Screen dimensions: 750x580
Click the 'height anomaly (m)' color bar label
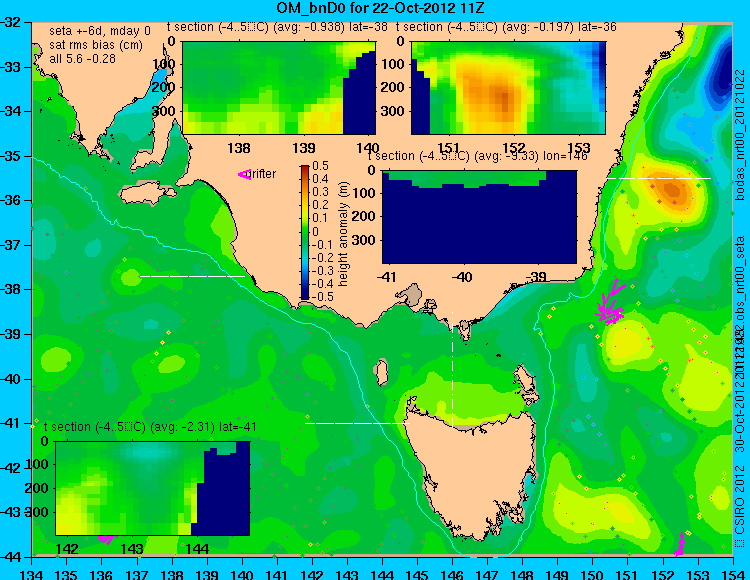(x=343, y=234)
